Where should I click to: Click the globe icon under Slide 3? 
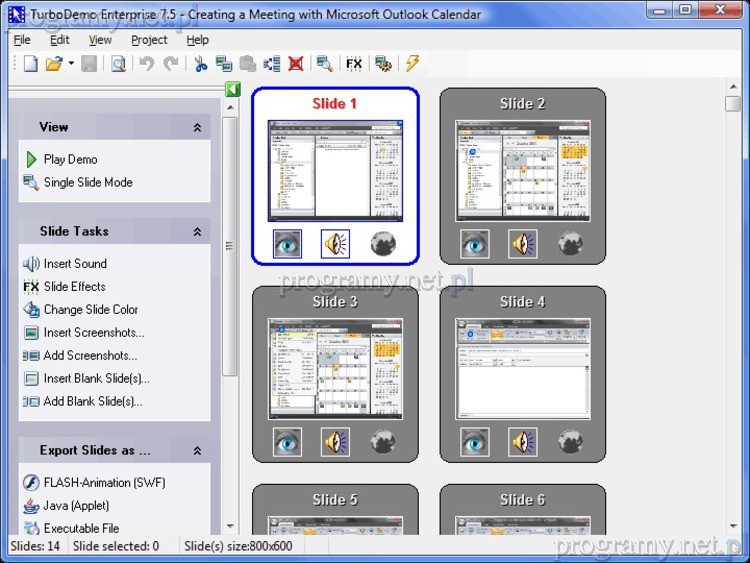(383, 441)
